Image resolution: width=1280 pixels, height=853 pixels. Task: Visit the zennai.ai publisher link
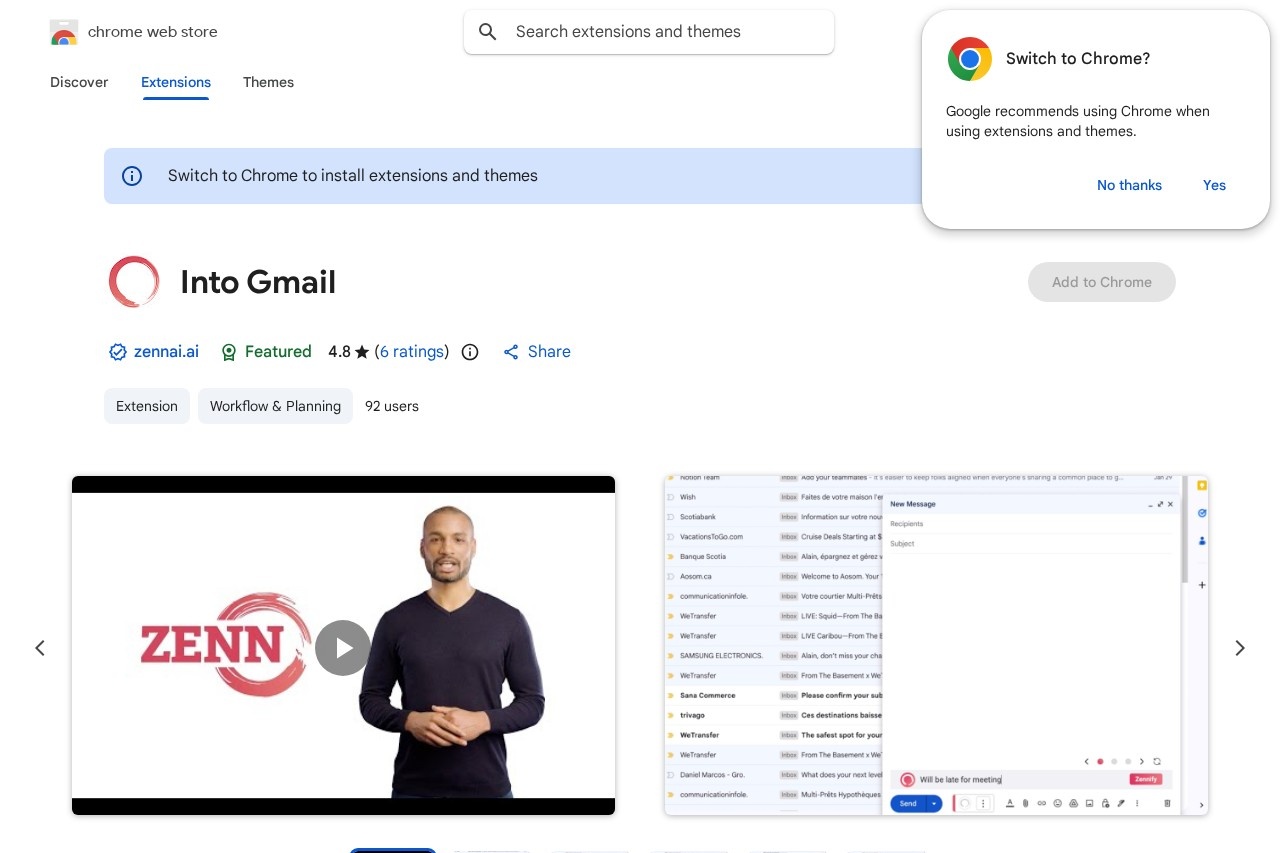click(166, 352)
